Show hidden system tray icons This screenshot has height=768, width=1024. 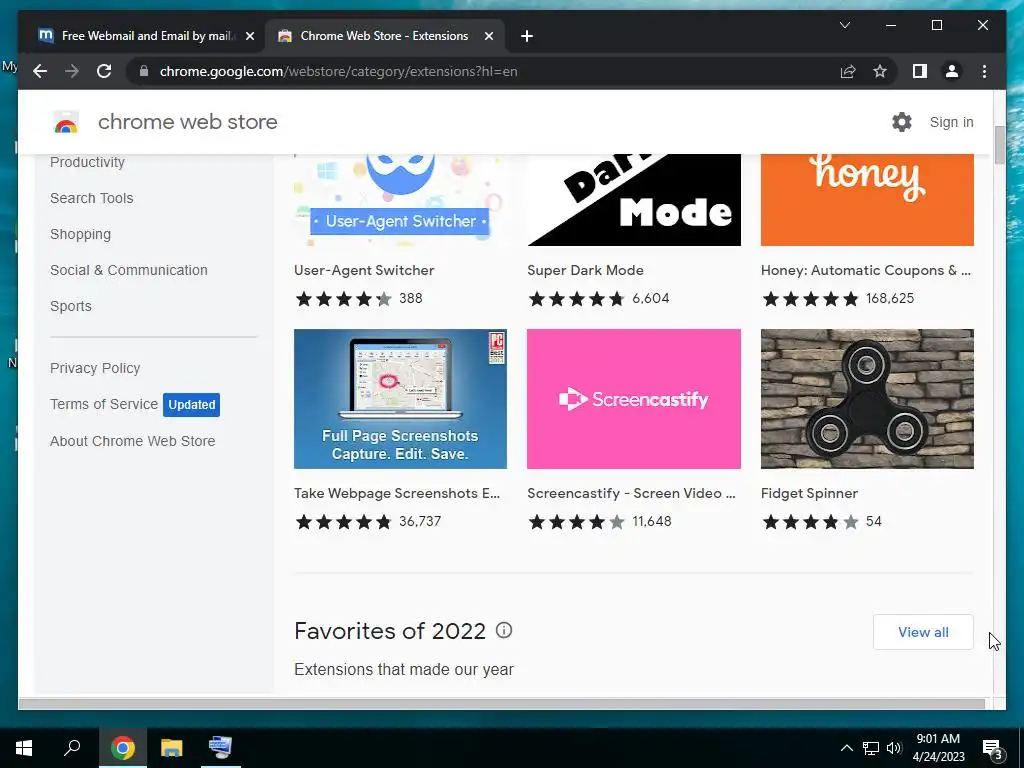[846, 748]
